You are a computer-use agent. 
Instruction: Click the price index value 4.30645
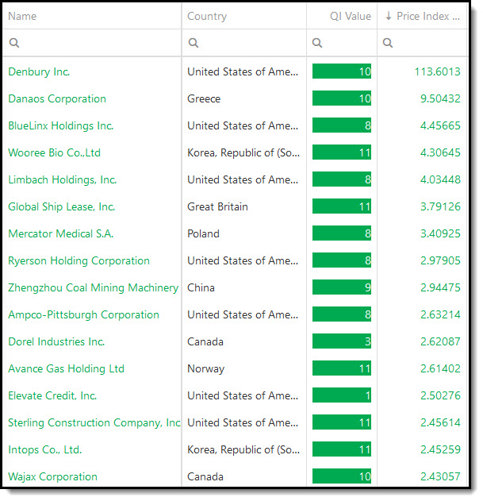click(x=440, y=153)
